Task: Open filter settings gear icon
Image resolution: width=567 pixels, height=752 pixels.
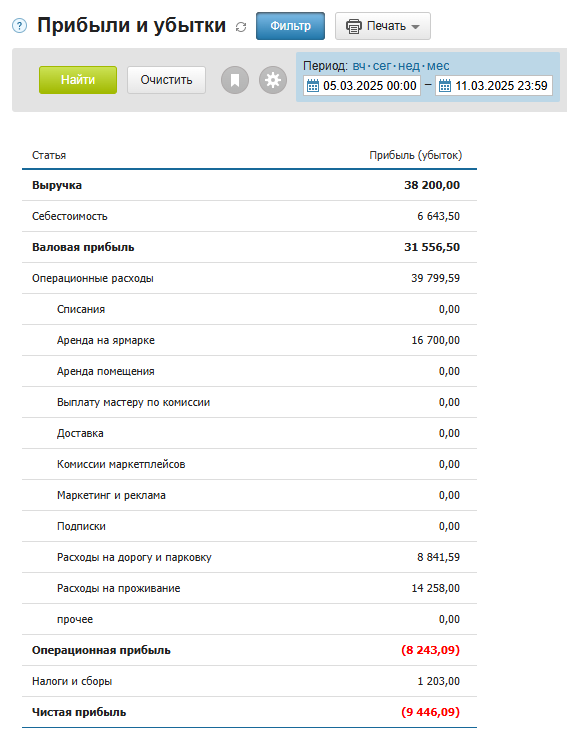Action: pos(273,80)
